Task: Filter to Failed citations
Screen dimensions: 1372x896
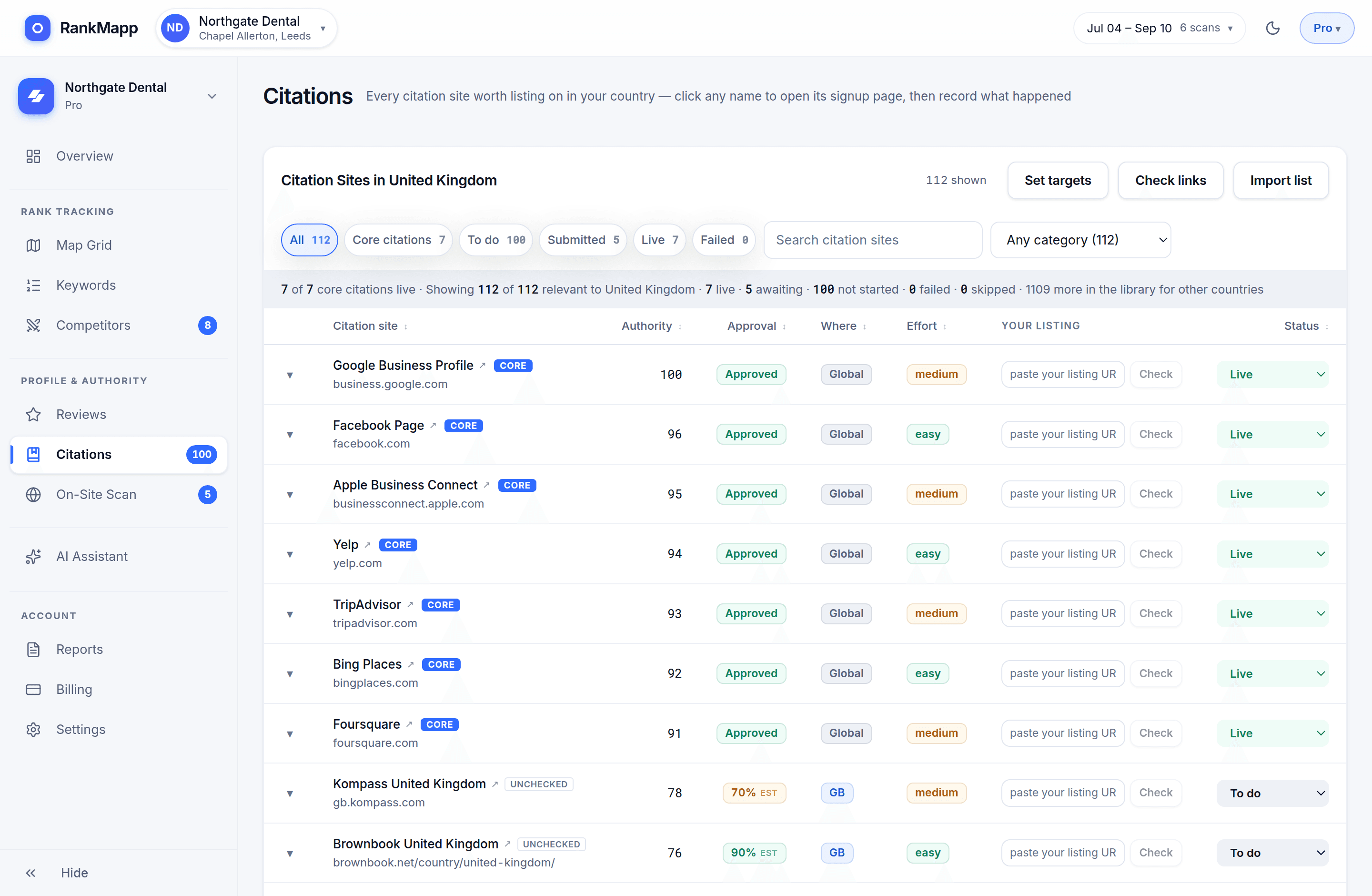Action: (x=724, y=240)
